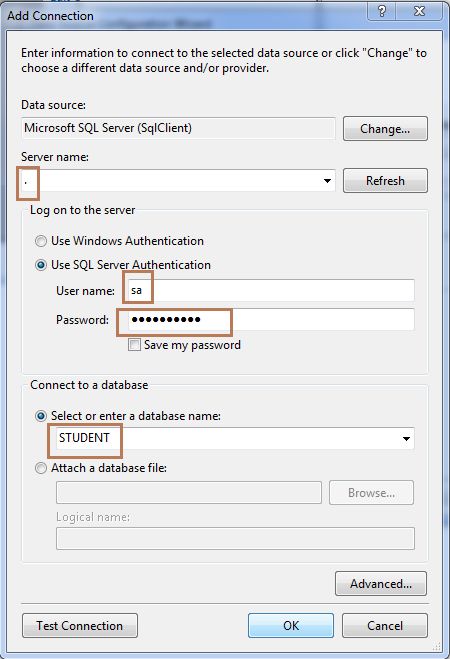Image resolution: width=450 pixels, height=659 pixels.
Task: Open Advanced... connection properties
Action: pos(381,583)
